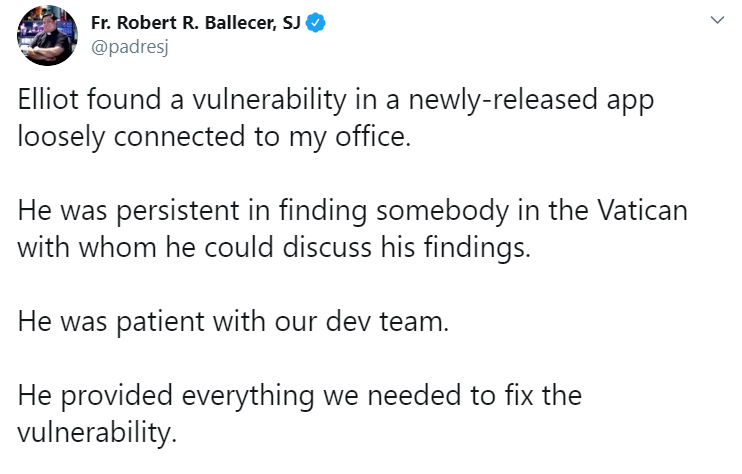Open Fr. Robert Ballecer's profile picture
Image resolution: width=742 pixels, height=474 pixels.
[x=47, y=35]
